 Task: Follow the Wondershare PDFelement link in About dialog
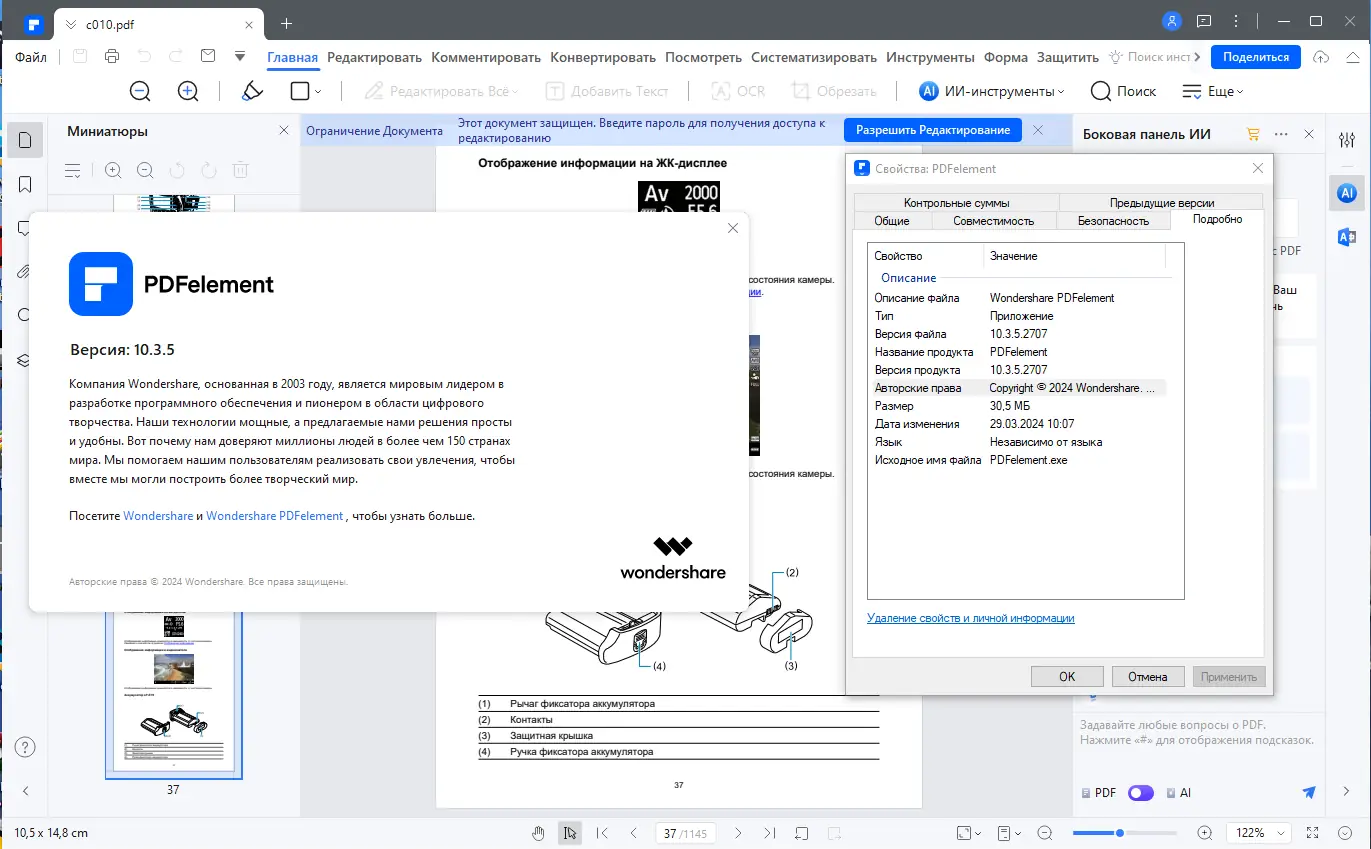coord(275,516)
